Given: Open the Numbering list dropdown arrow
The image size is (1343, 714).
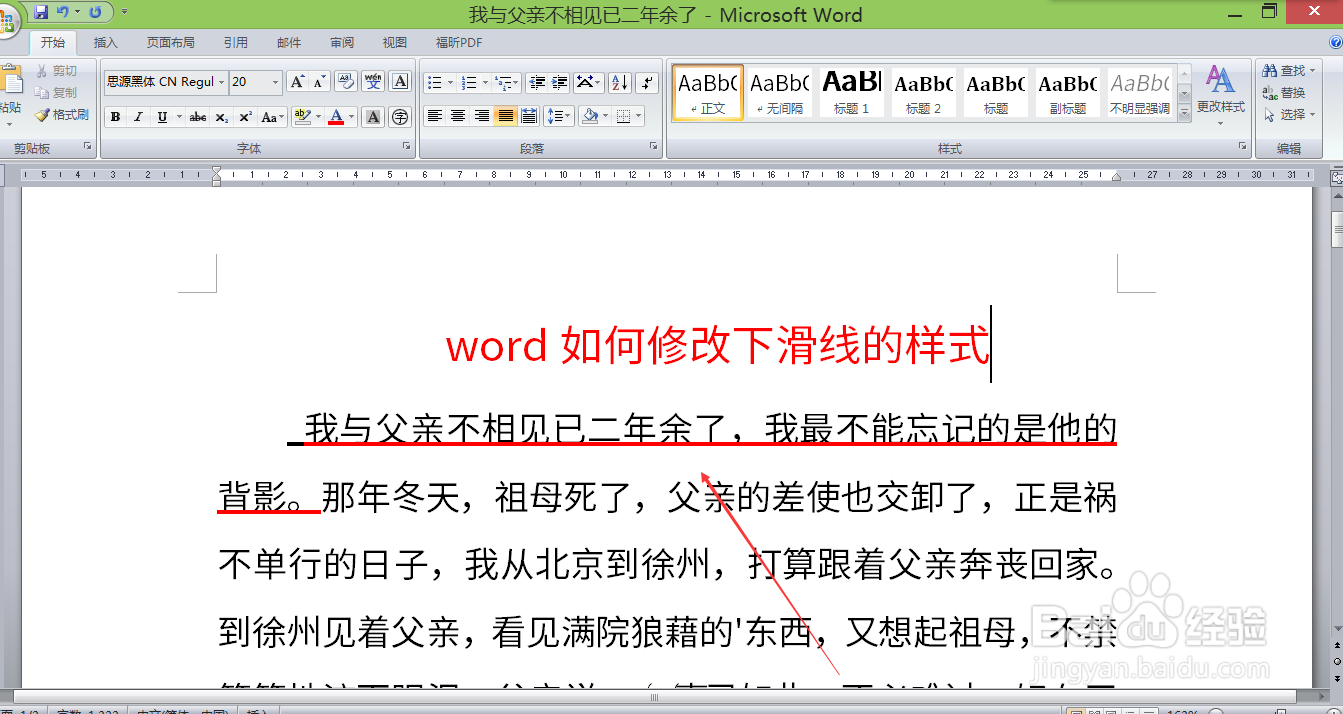Looking at the screenshot, I should click(x=485, y=82).
